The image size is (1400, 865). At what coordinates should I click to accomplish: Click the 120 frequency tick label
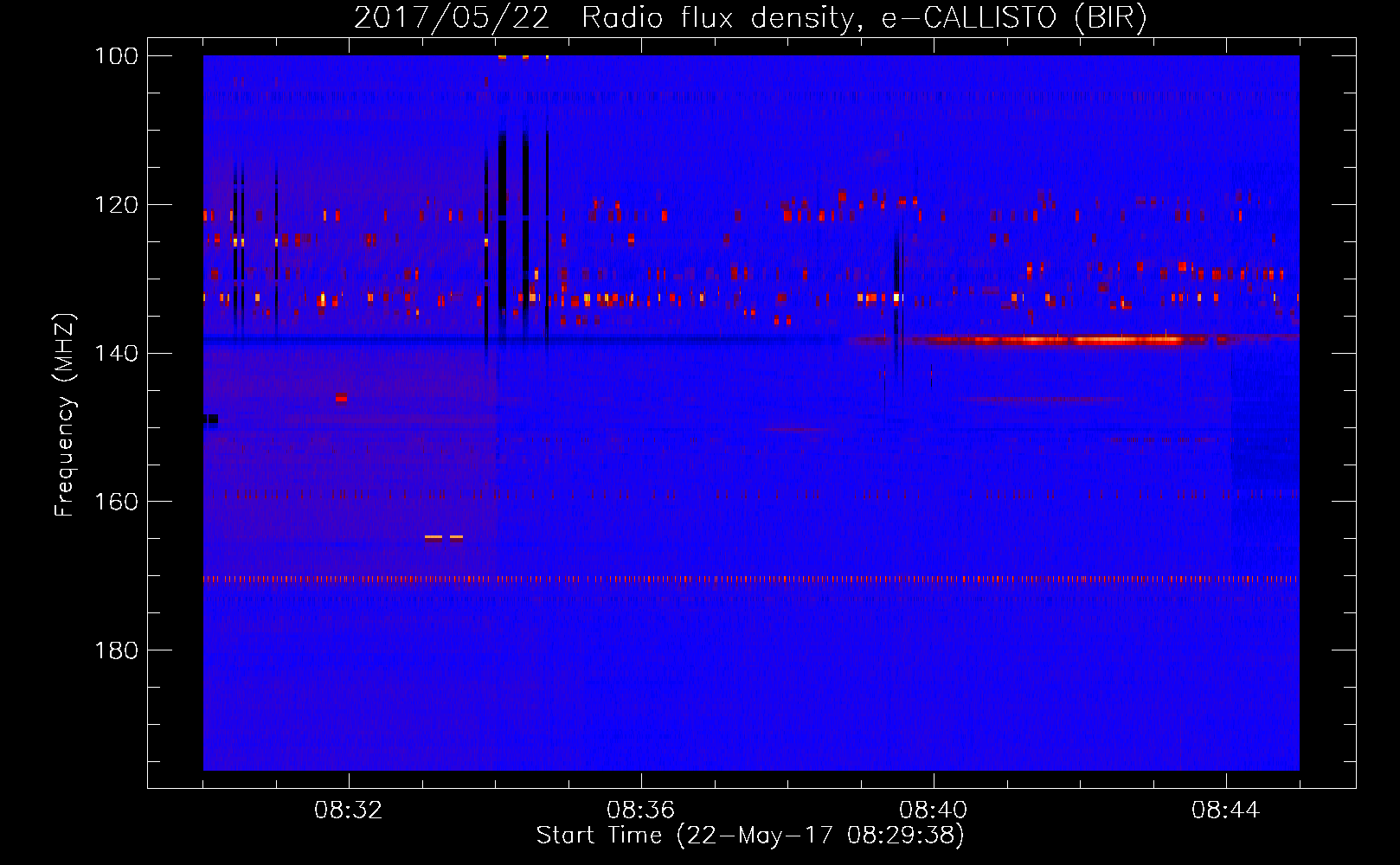click(x=116, y=205)
